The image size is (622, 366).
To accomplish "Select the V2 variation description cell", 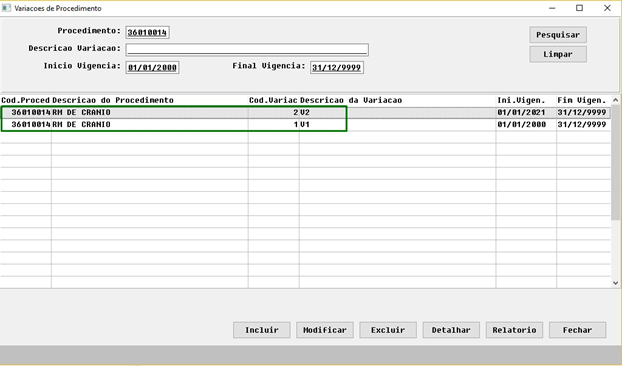I will (397, 113).
